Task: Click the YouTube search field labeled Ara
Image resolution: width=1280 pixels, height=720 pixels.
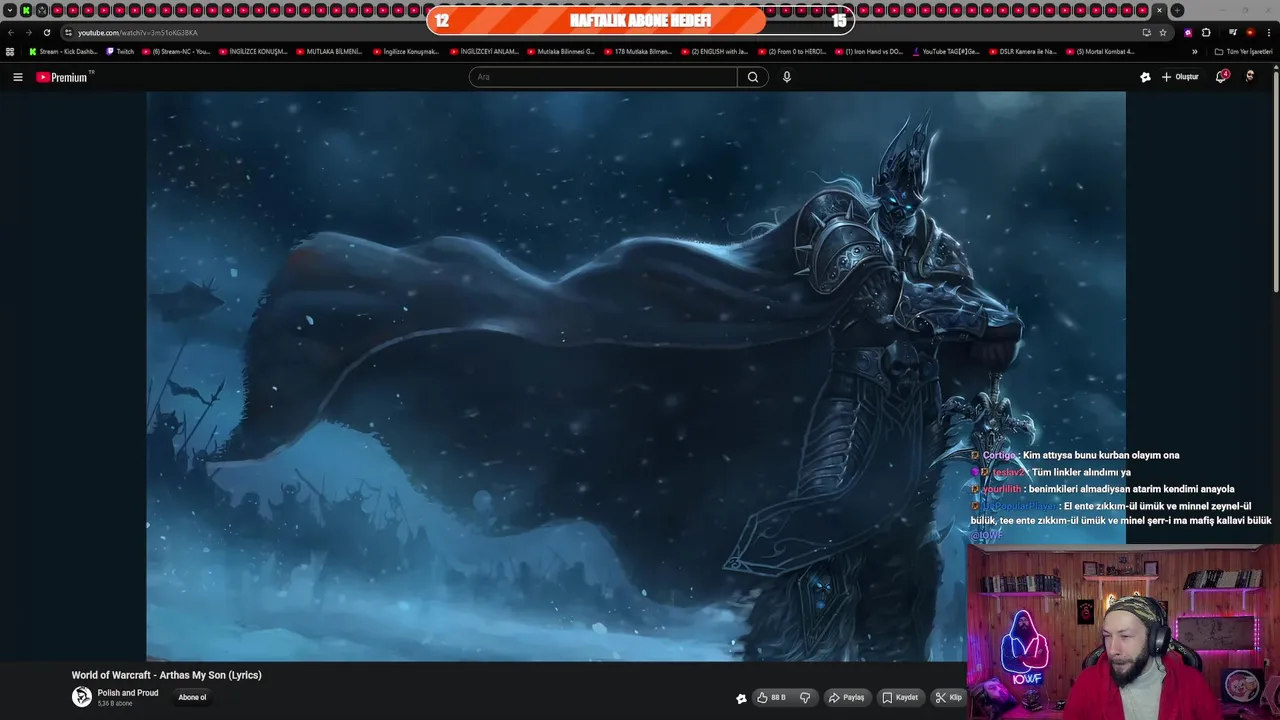Action: point(603,77)
